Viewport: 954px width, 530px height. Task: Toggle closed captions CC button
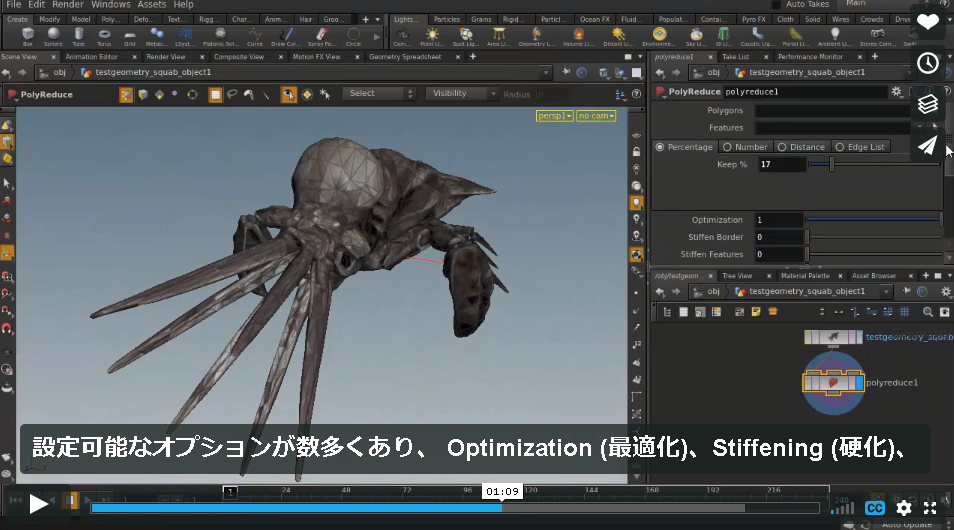point(875,507)
